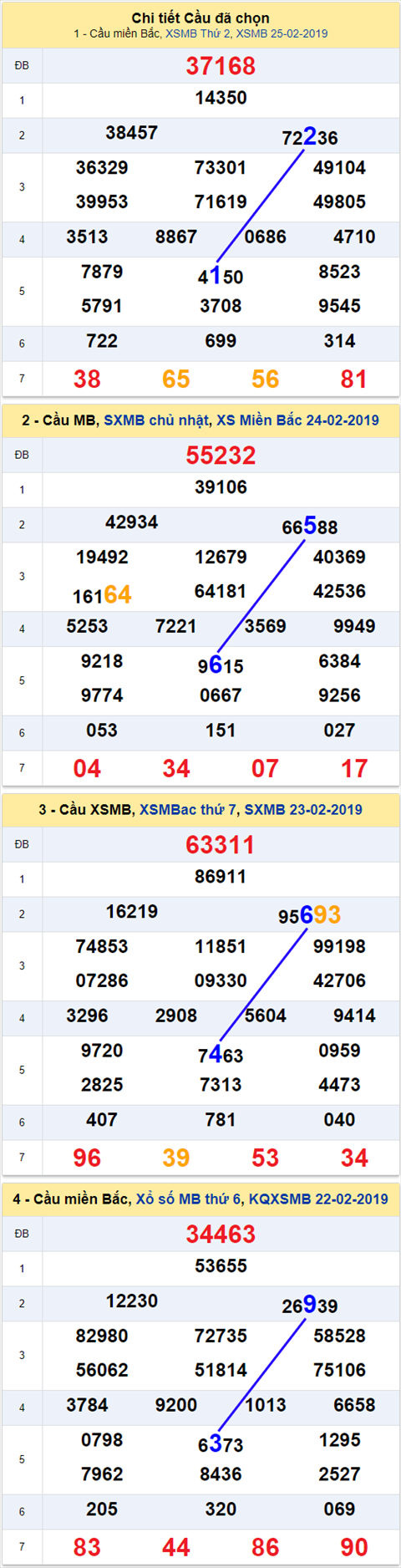Click third prize number 49805
The image size is (401, 1568).
[339, 202]
